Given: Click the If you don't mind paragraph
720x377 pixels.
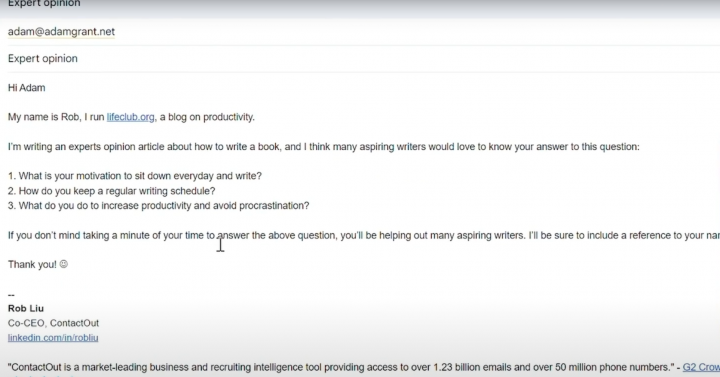Looking at the screenshot, I should [364, 236].
